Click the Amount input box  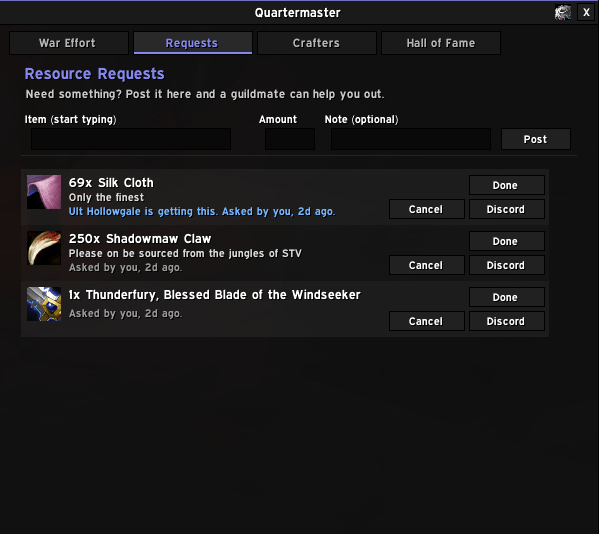290,139
